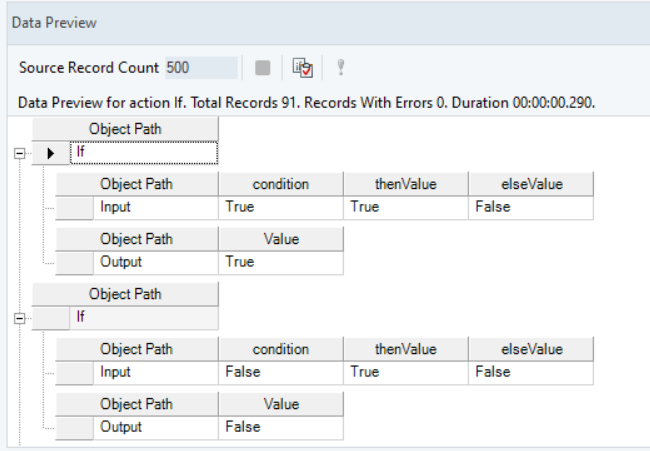Click condition column header in first record
This screenshot has width=650, height=451.
[x=281, y=184]
